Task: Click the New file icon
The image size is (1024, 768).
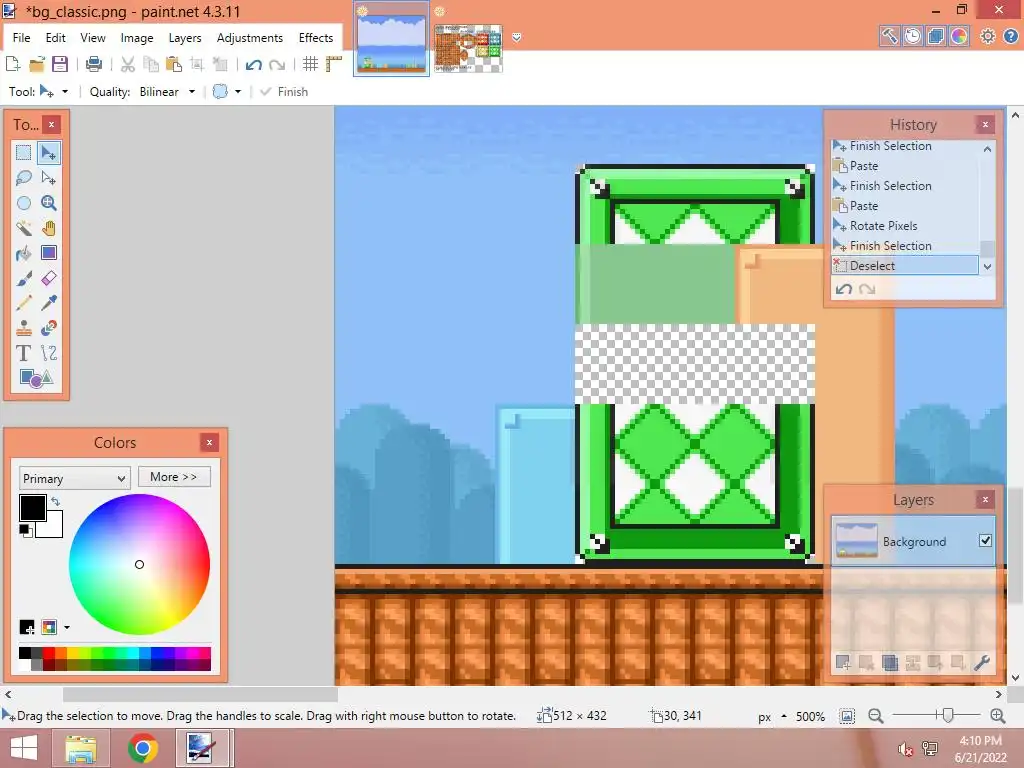Action: coord(13,64)
